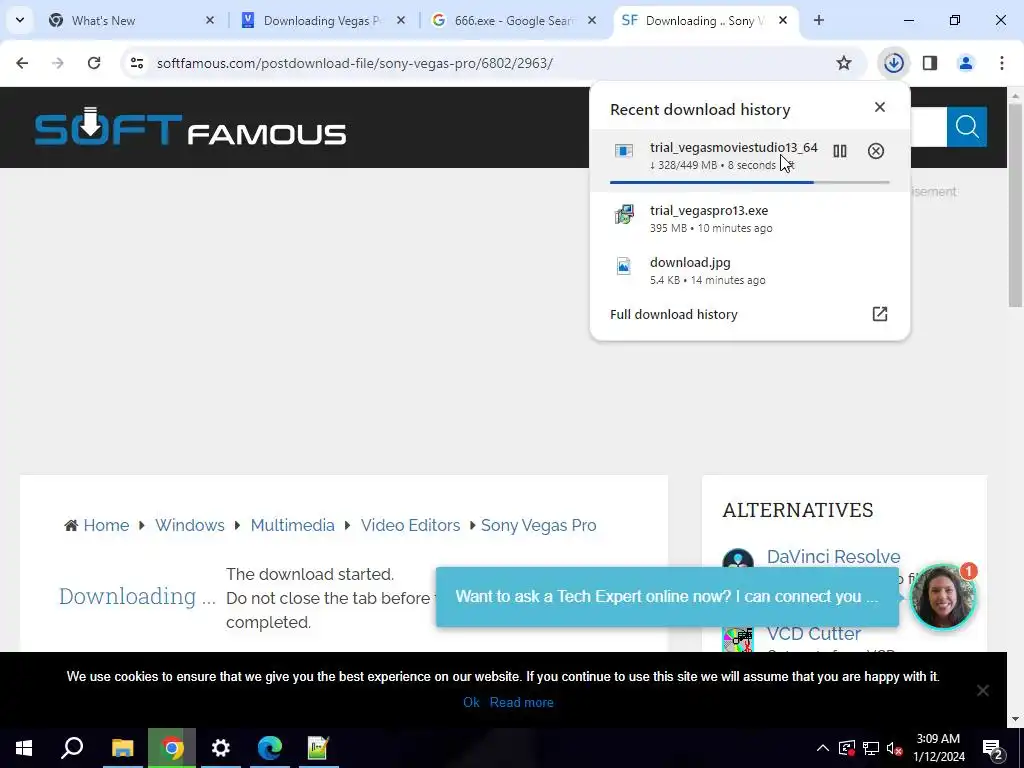This screenshot has height=768, width=1024.
Task: Go to Video Editors breadcrumb
Action: point(410,526)
